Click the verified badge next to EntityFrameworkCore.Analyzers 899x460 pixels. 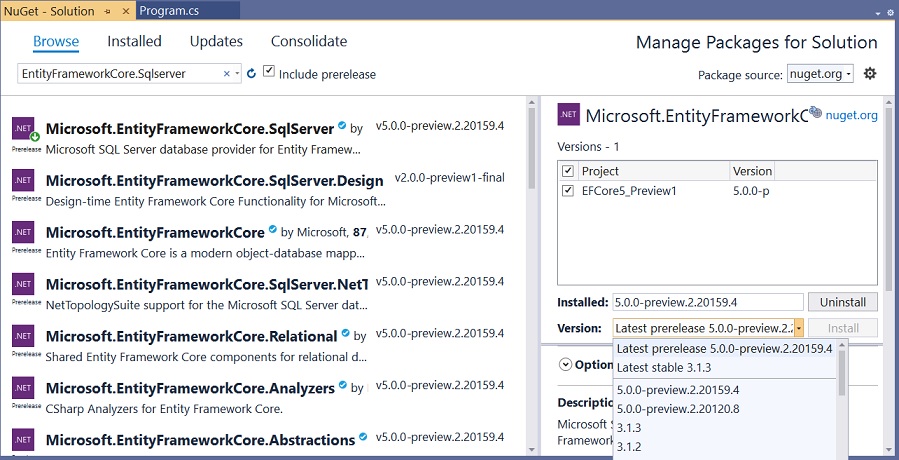coord(343,384)
